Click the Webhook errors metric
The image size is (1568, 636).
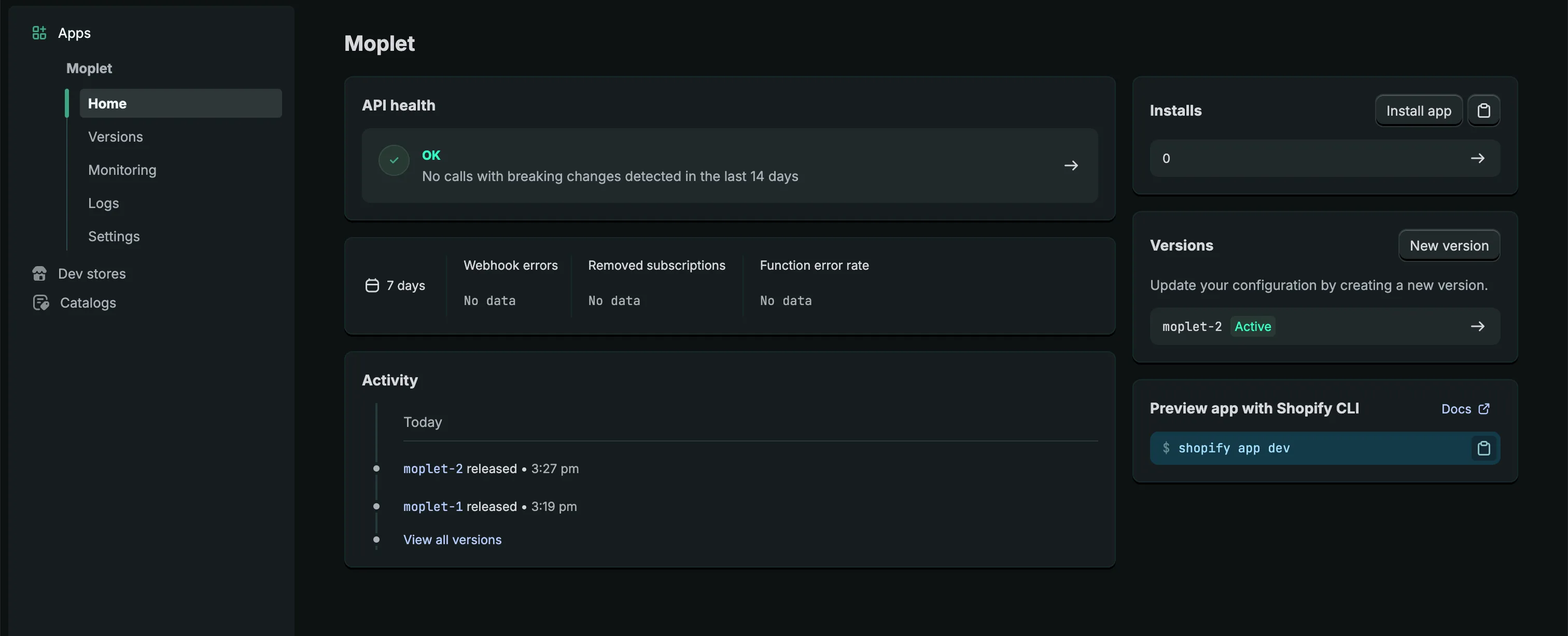pyautogui.click(x=511, y=266)
